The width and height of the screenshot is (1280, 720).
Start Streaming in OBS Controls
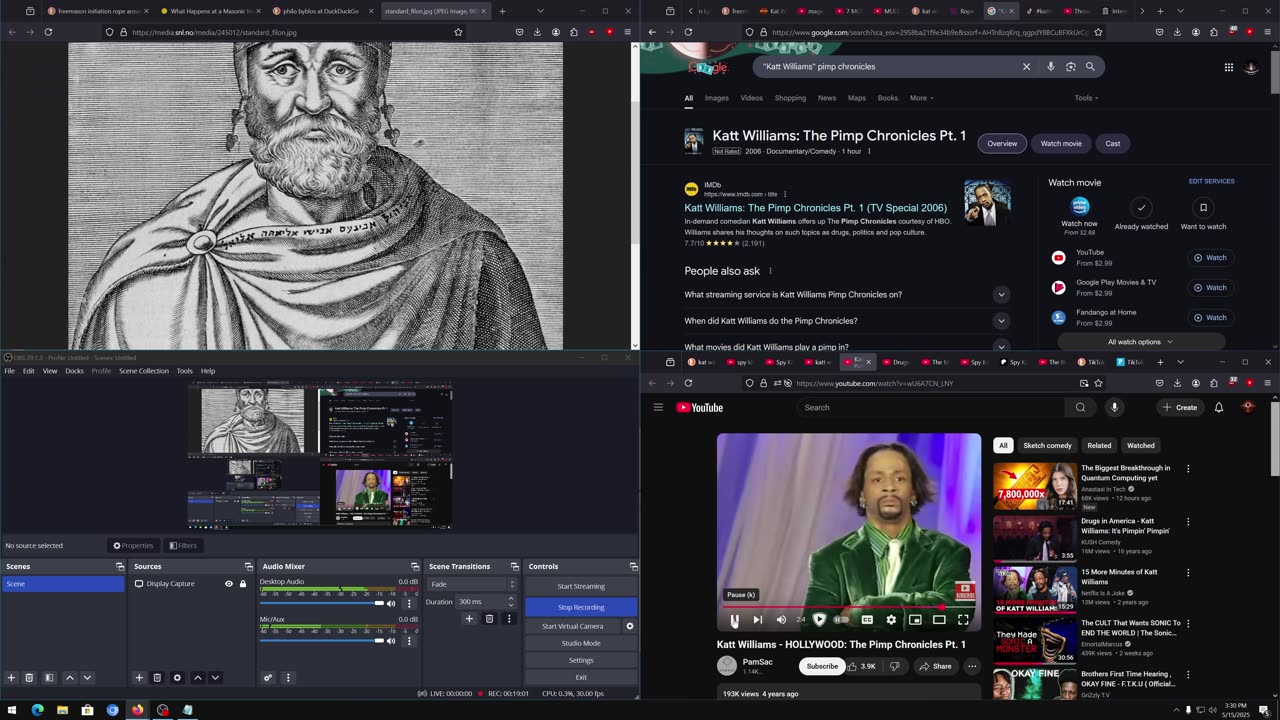click(581, 586)
